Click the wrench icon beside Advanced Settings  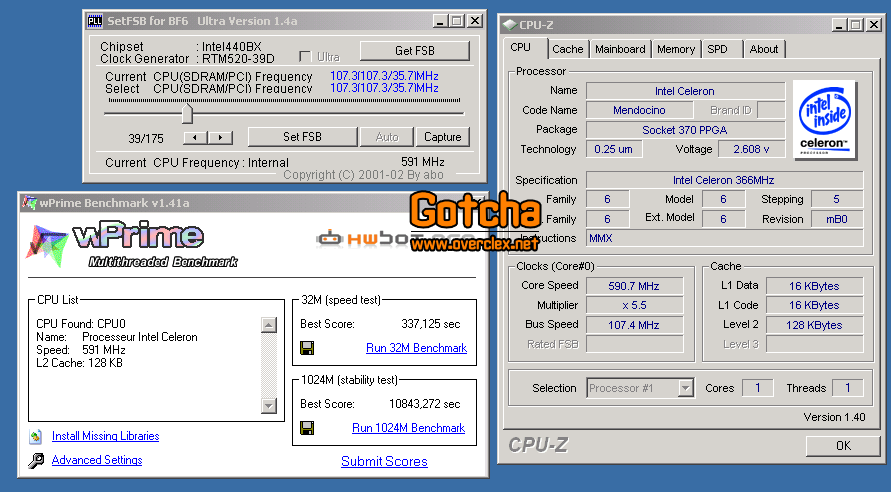tap(36, 460)
